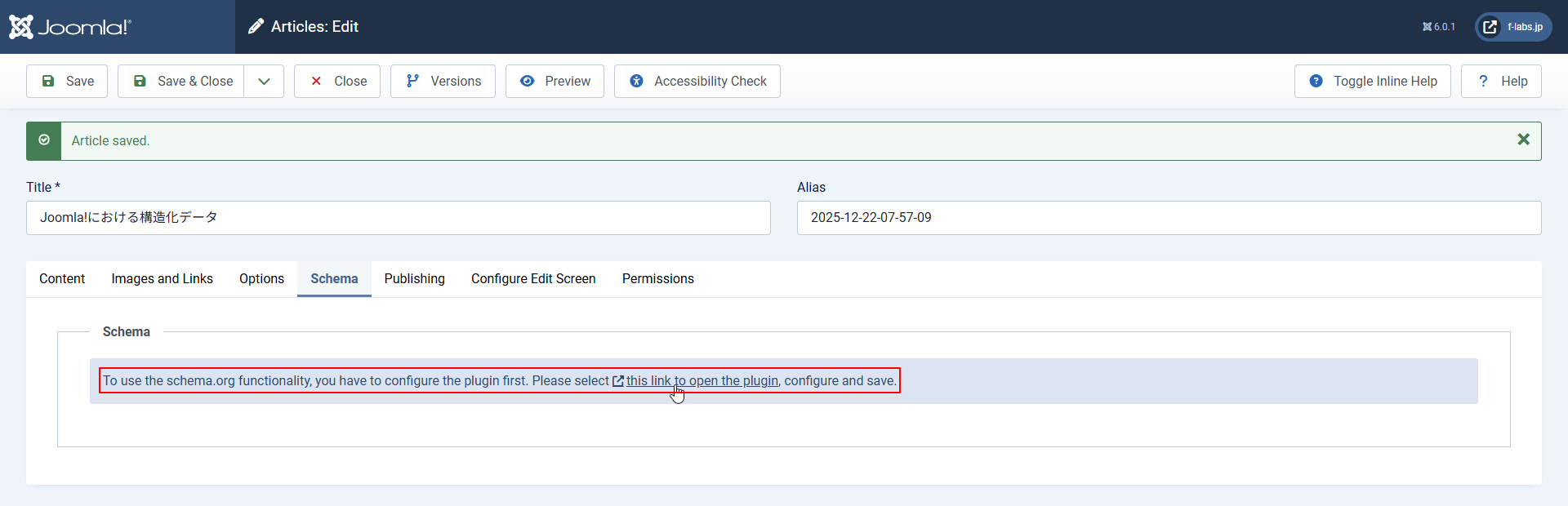The width and height of the screenshot is (1568, 506).
Task: Click the Joomla 6.0.1 version indicator
Action: 1439,27
